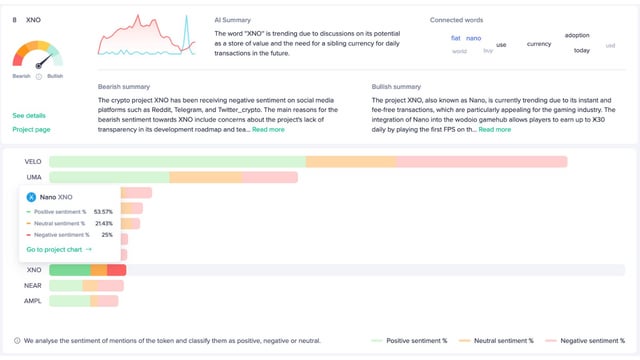640x360 pixels.
Task: Click the arrow next to Go to project chart
Action: coord(89,249)
